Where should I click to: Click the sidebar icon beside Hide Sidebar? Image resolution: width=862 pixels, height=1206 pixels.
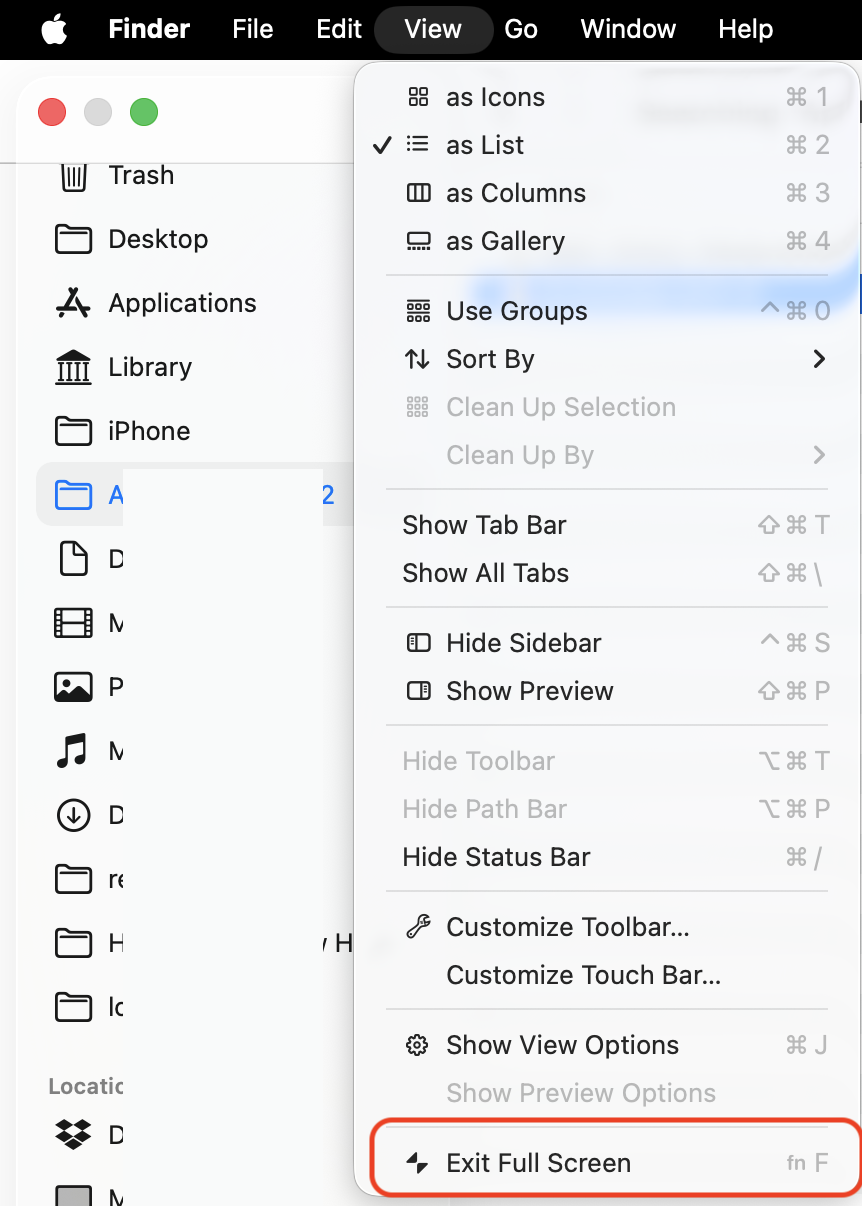tap(418, 643)
